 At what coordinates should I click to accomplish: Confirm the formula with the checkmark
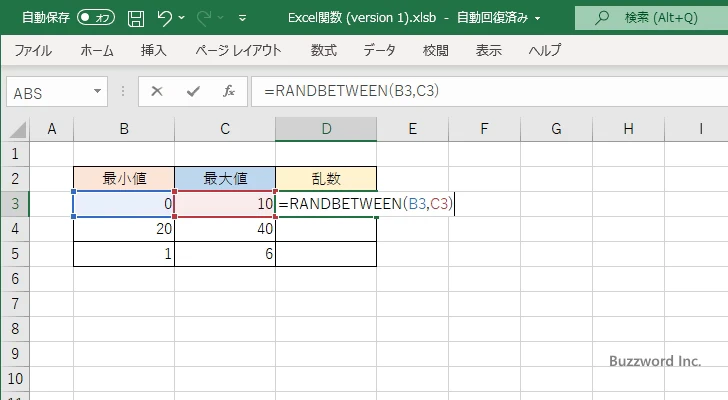tap(193, 91)
